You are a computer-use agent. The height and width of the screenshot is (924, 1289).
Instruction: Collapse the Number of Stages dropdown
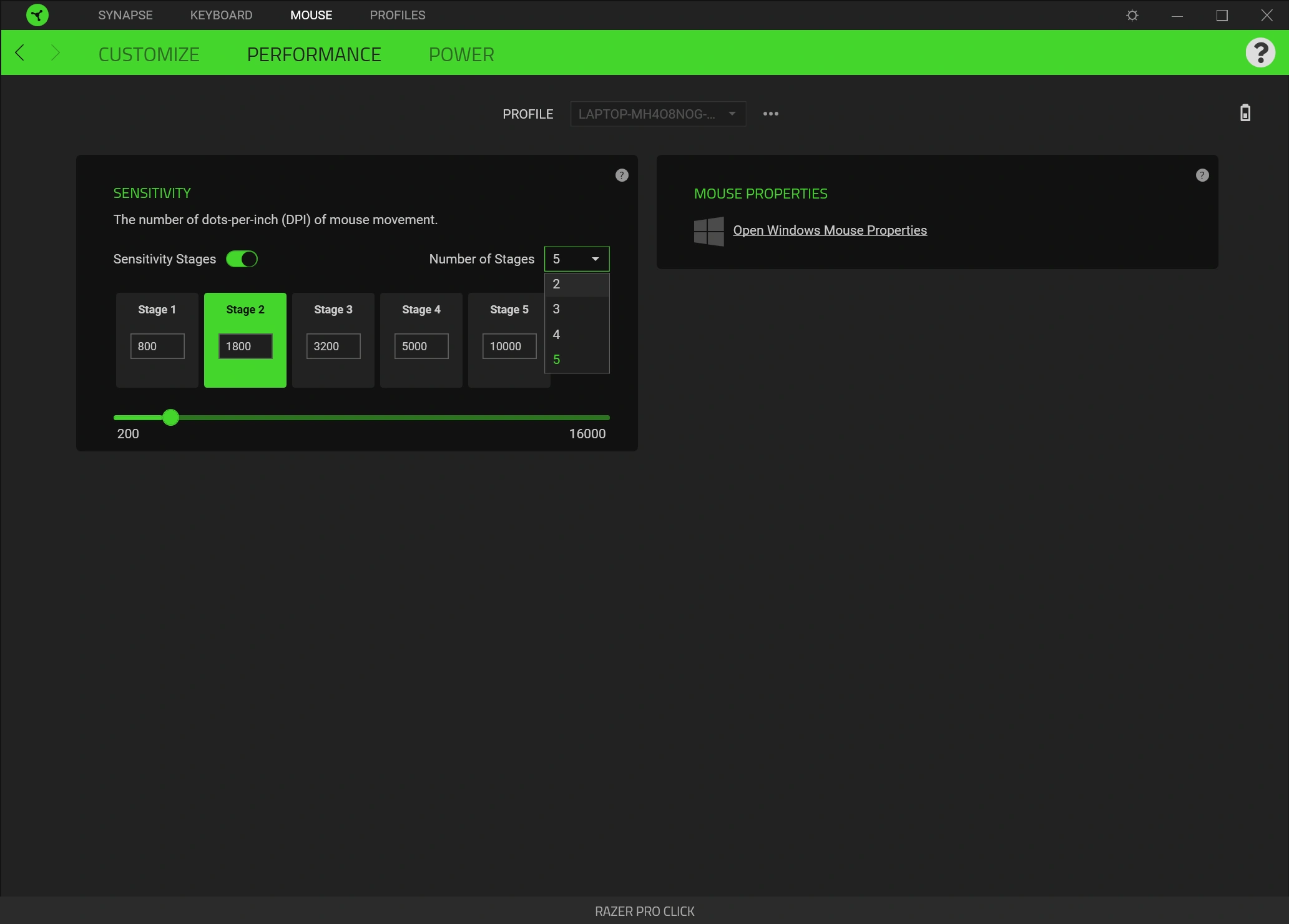pyautogui.click(x=577, y=259)
